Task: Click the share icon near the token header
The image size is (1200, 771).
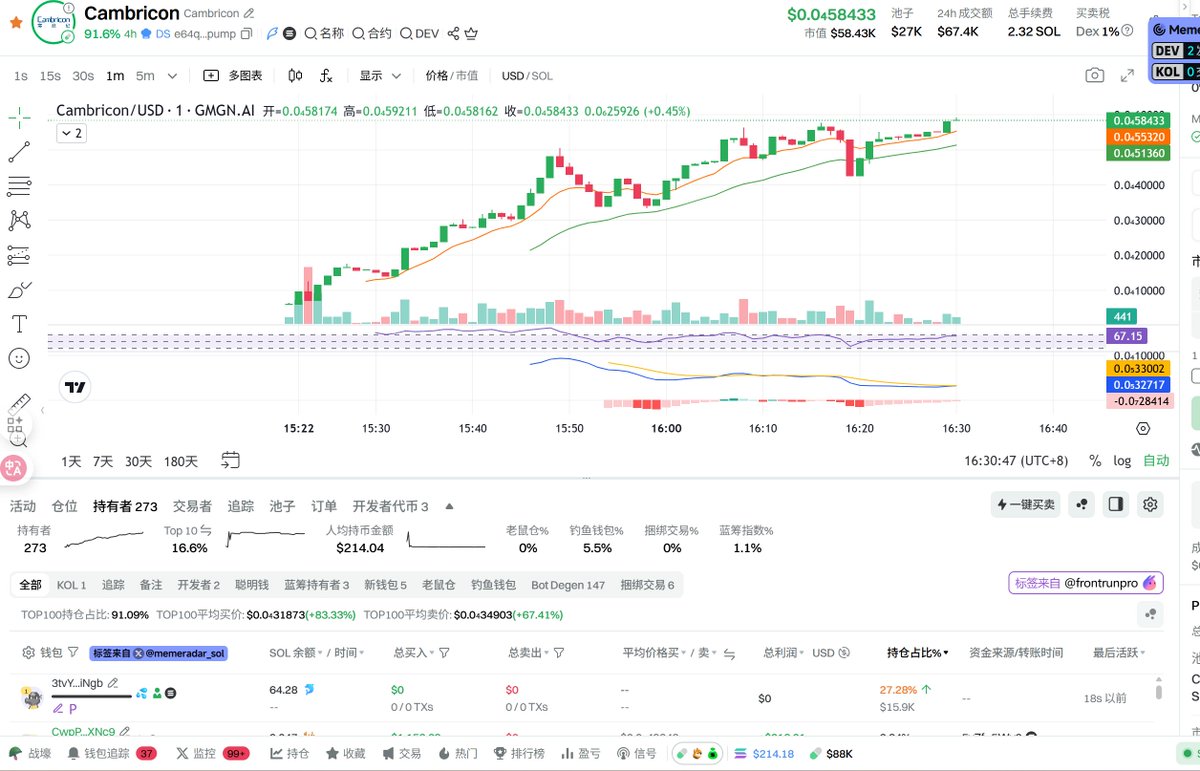Action: [x=453, y=33]
